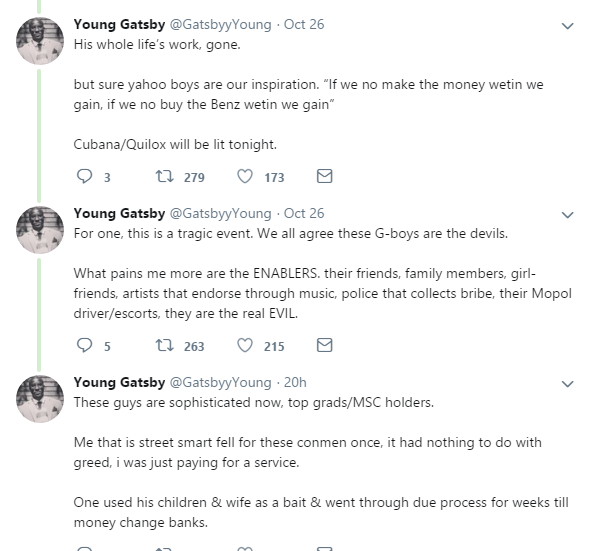Open chevron menu on the 20h tweet
Screen dimensions: 606x551
568,383
